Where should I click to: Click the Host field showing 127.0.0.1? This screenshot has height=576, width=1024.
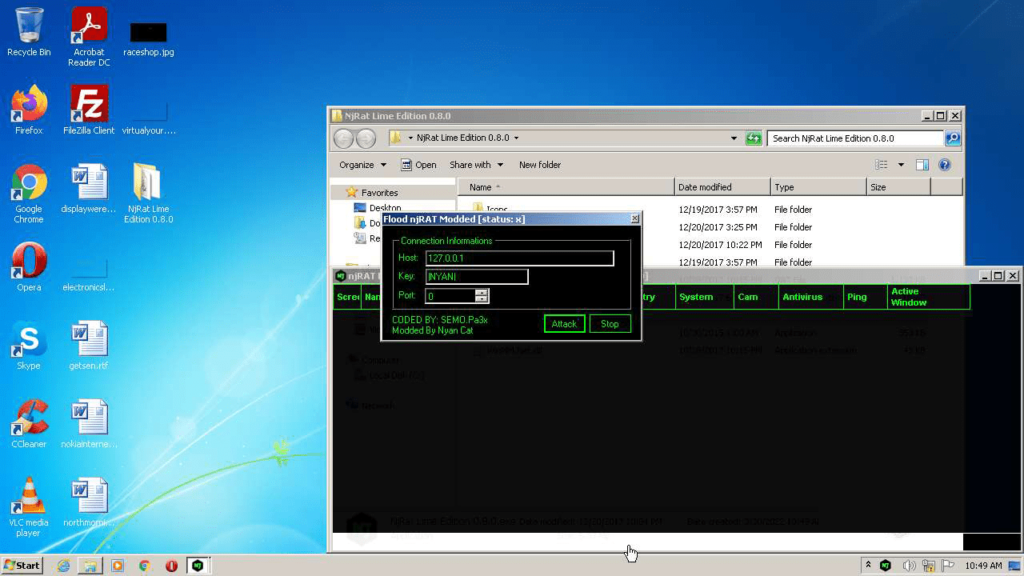[x=520, y=258]
